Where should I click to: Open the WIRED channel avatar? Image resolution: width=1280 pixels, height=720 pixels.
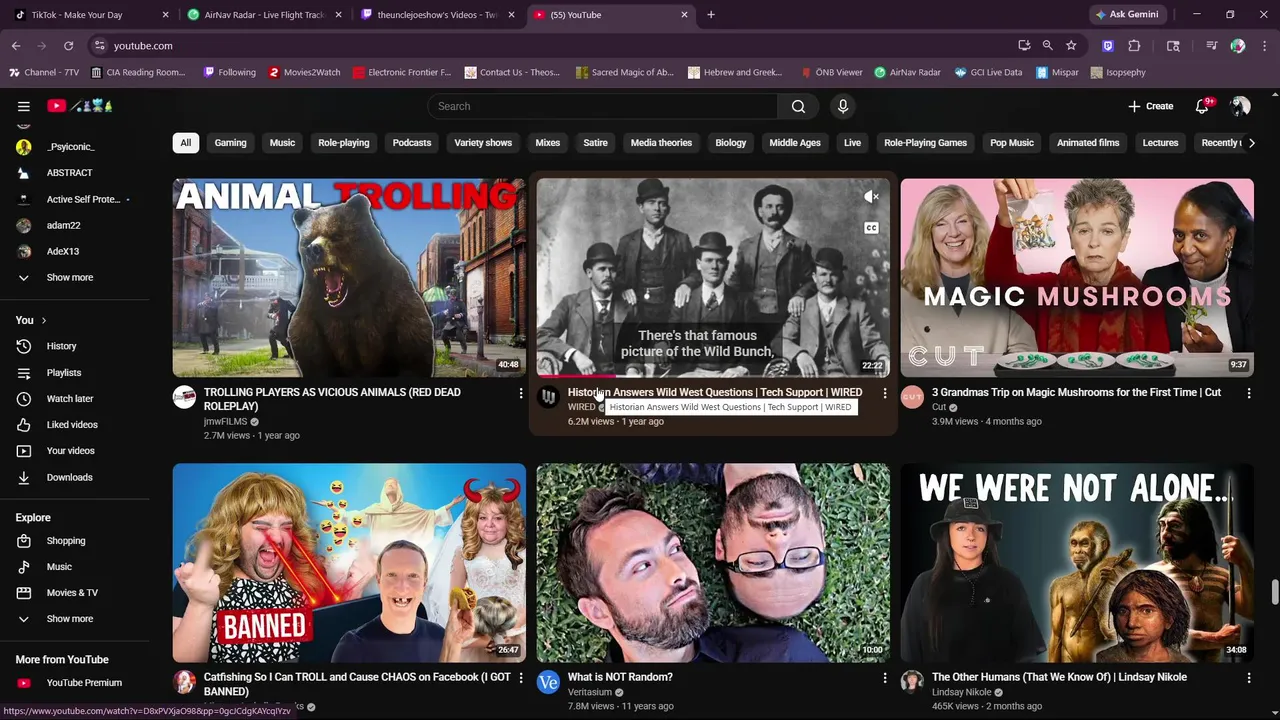coord(548,397)
